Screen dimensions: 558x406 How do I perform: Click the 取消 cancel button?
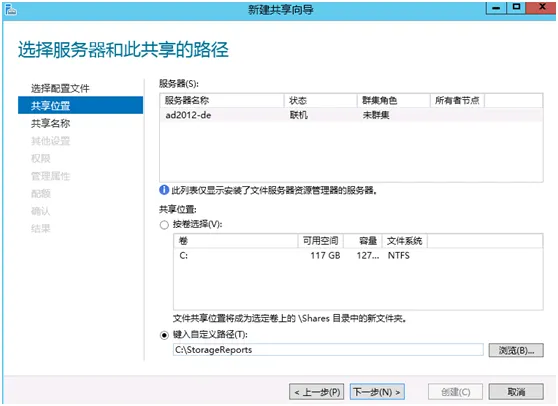tap(516, 392)
